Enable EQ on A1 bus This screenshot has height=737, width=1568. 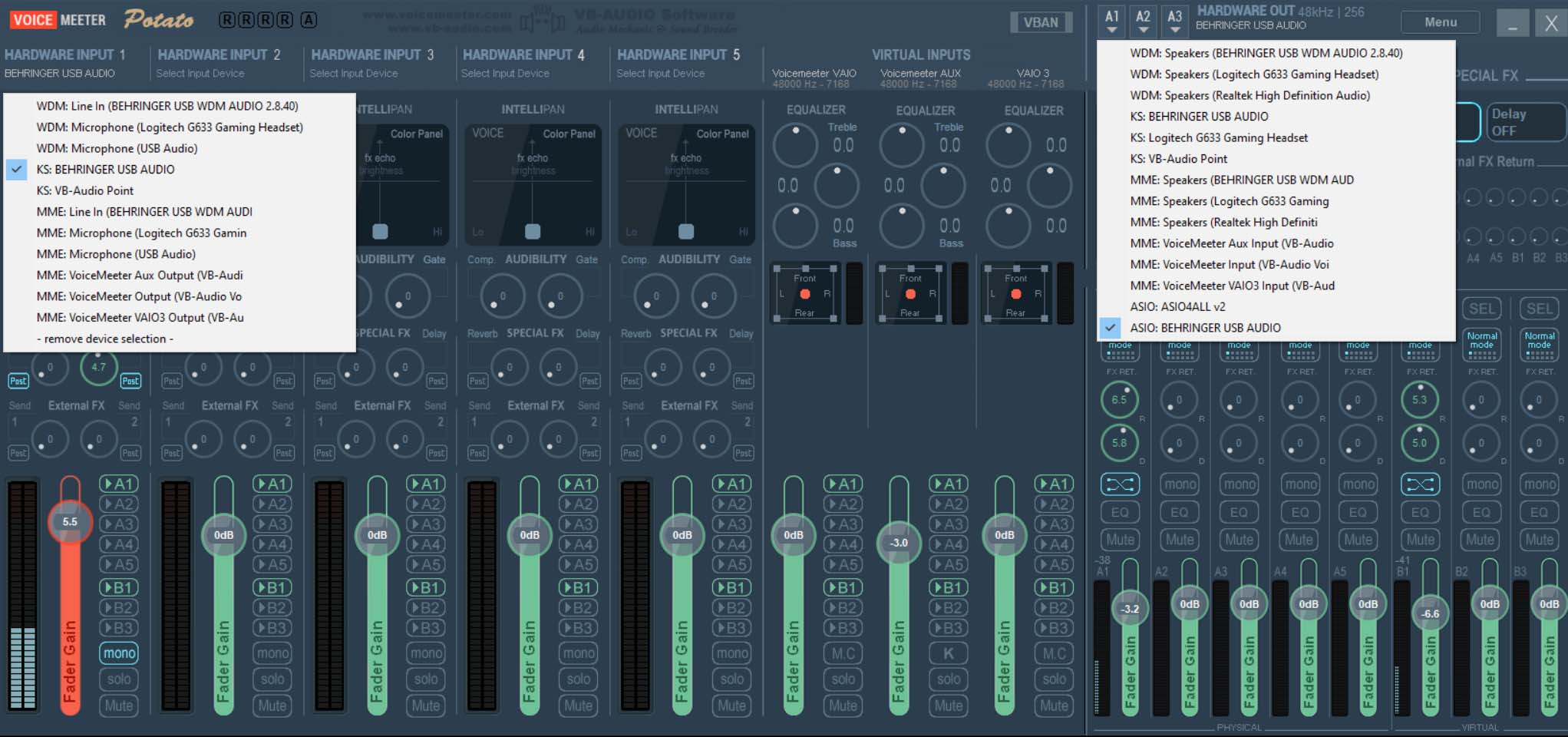coord(1120,512)
